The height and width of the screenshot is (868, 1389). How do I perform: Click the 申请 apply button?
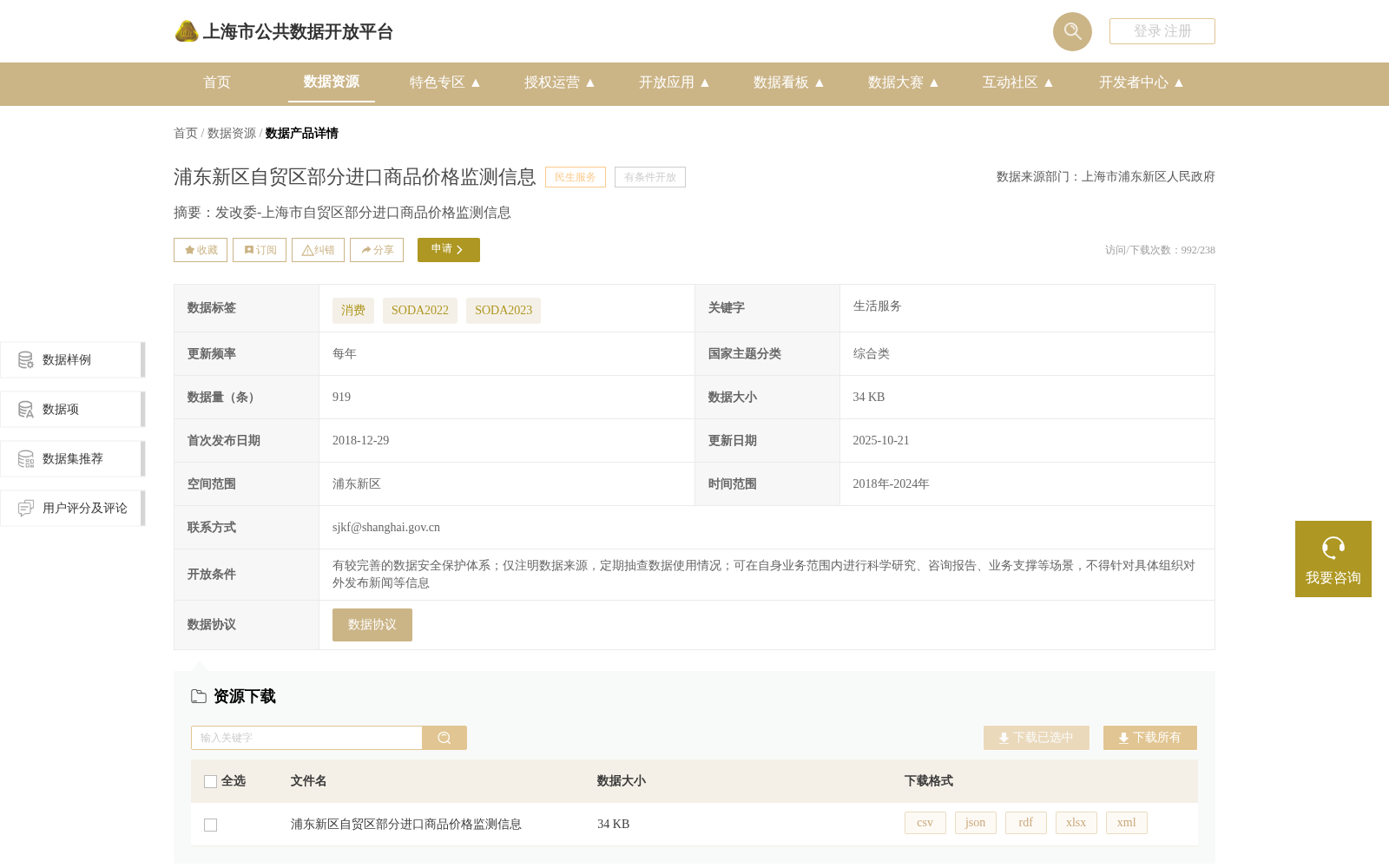point(449,250)
